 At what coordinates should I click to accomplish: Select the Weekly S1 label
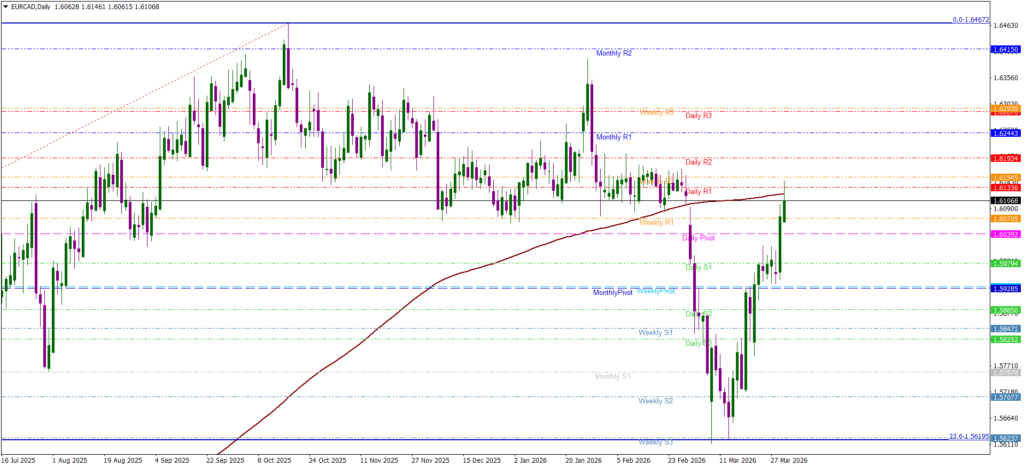655,332
